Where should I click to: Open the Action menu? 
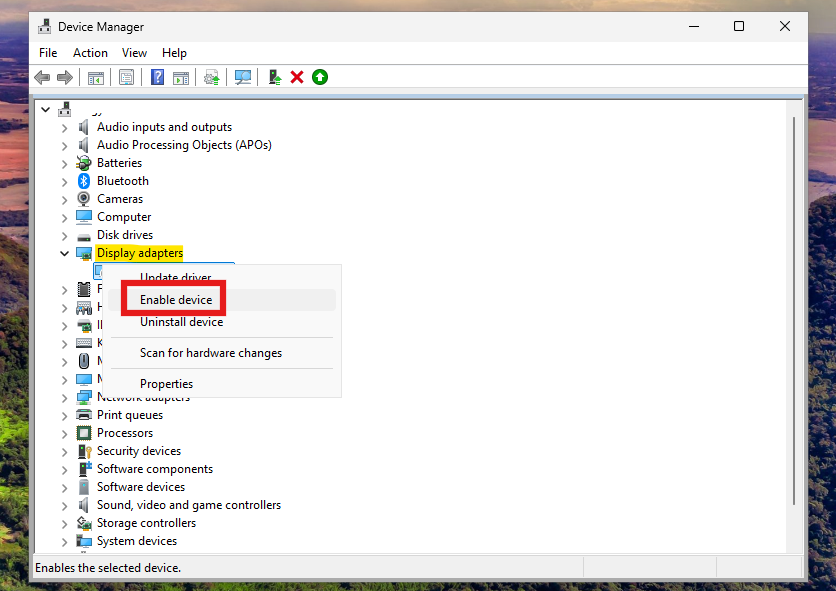[90, 52]
